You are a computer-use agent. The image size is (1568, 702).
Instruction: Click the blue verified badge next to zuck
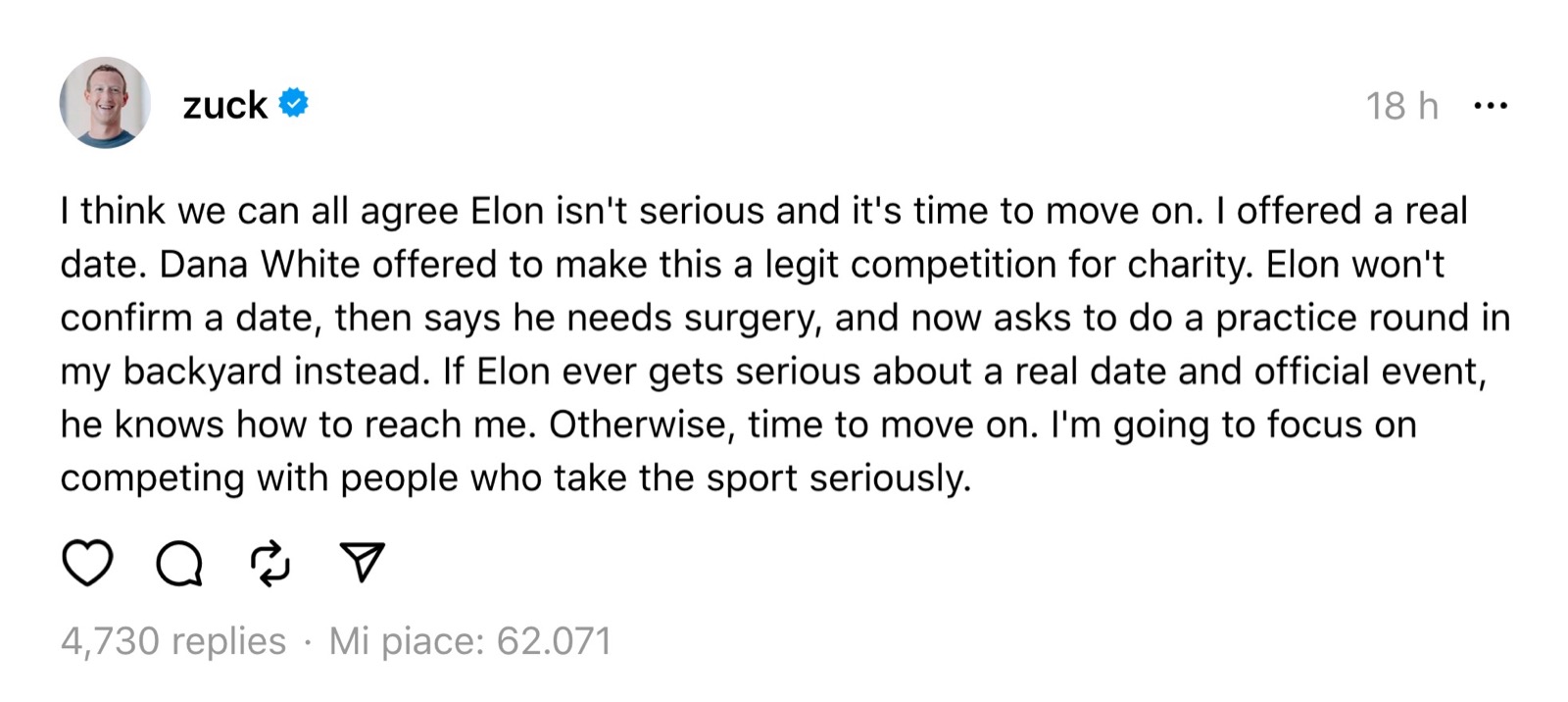click(x=294, y=103)
